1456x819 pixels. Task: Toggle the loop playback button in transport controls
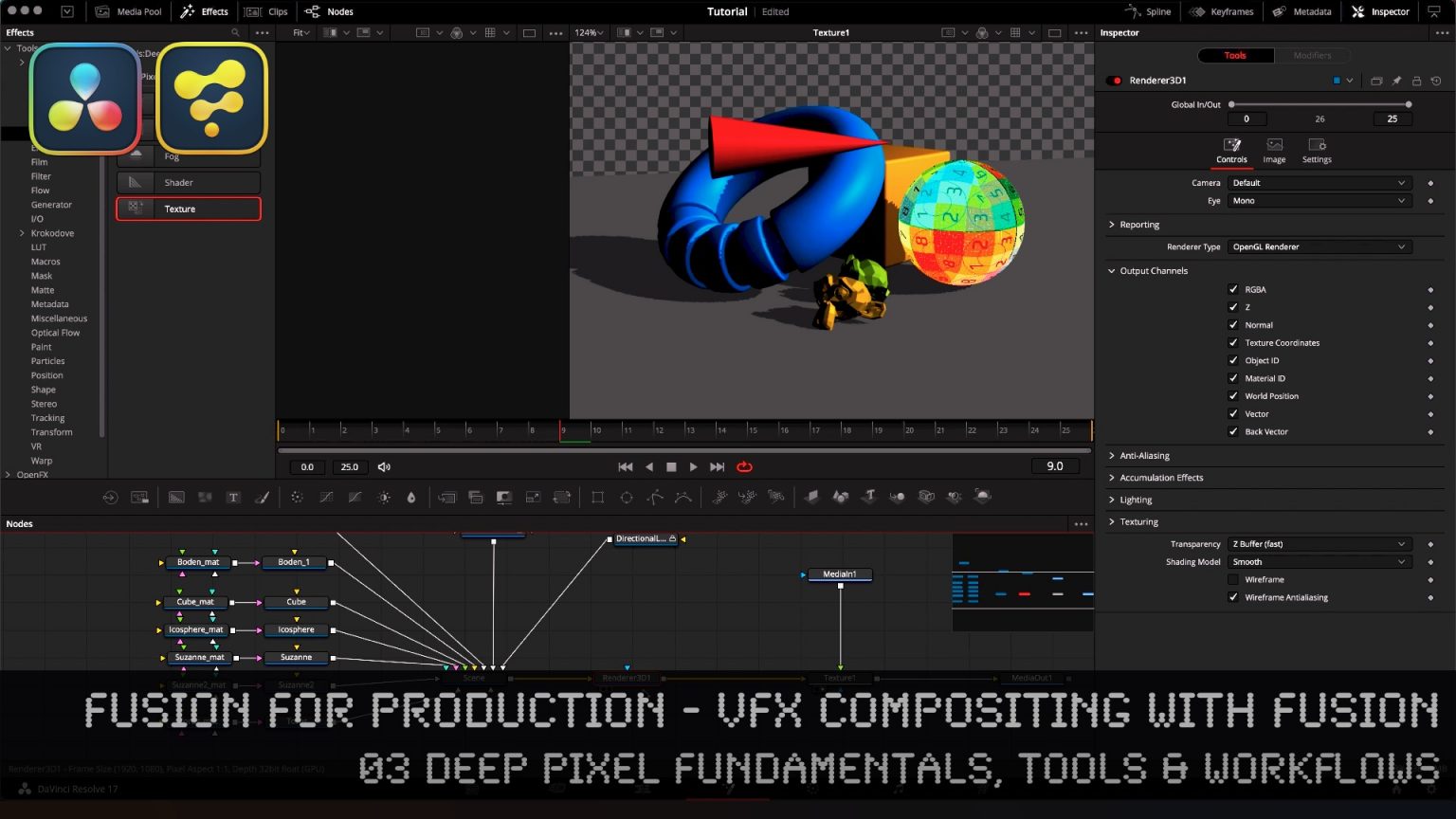[x=745, y=466]
